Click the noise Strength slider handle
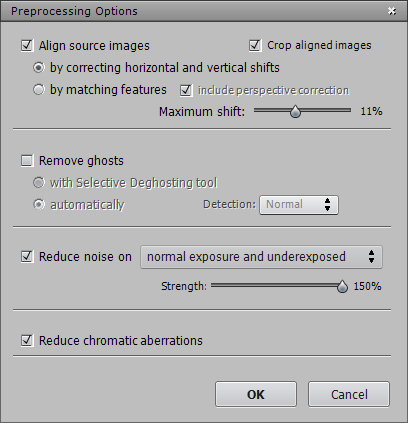408x423 pixels. 342,287
